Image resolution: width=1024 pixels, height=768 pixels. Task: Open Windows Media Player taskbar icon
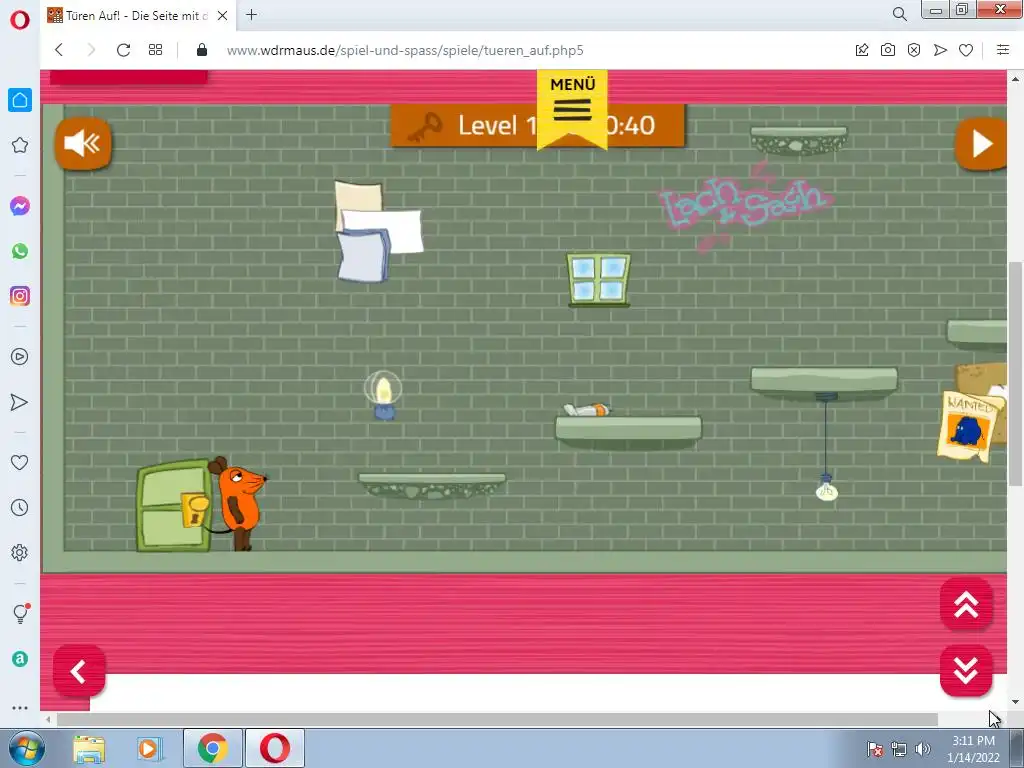pyautogui.click(x=150, y=748)
